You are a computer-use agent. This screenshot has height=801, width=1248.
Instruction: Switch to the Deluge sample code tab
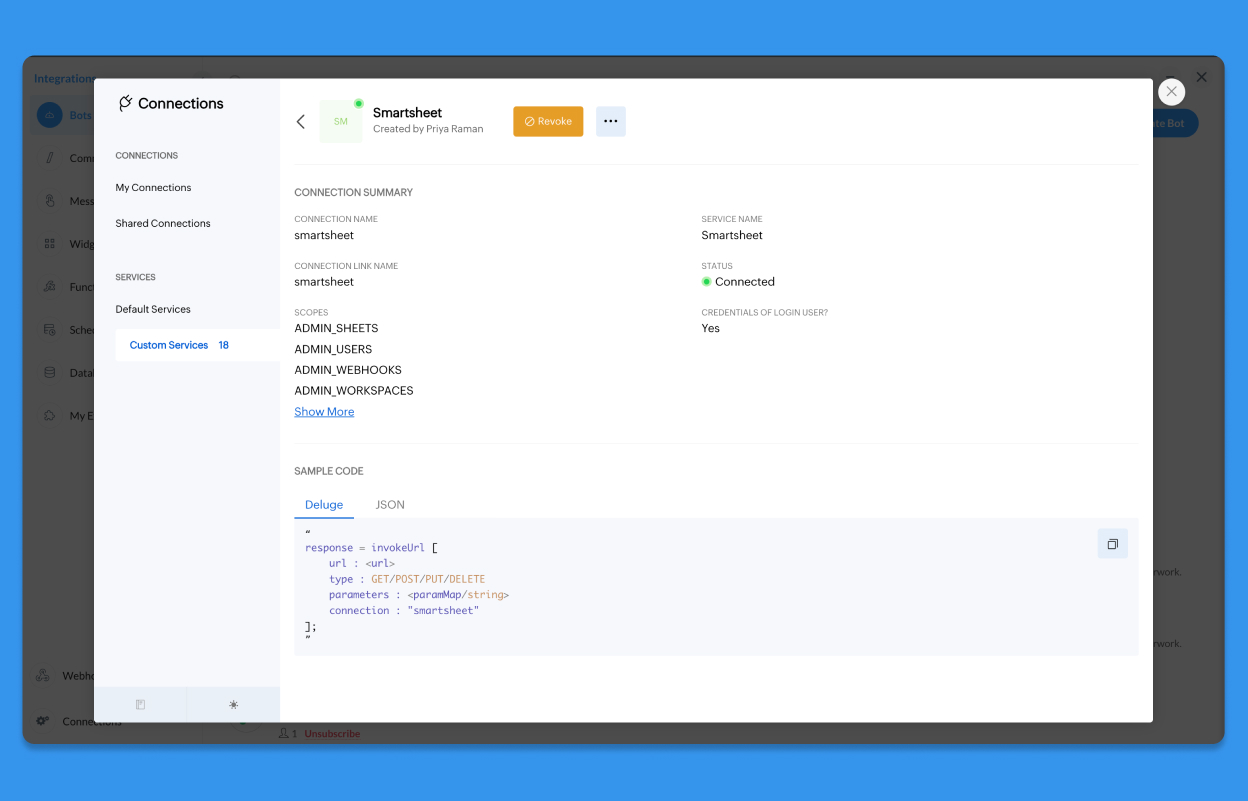[324, 505]
